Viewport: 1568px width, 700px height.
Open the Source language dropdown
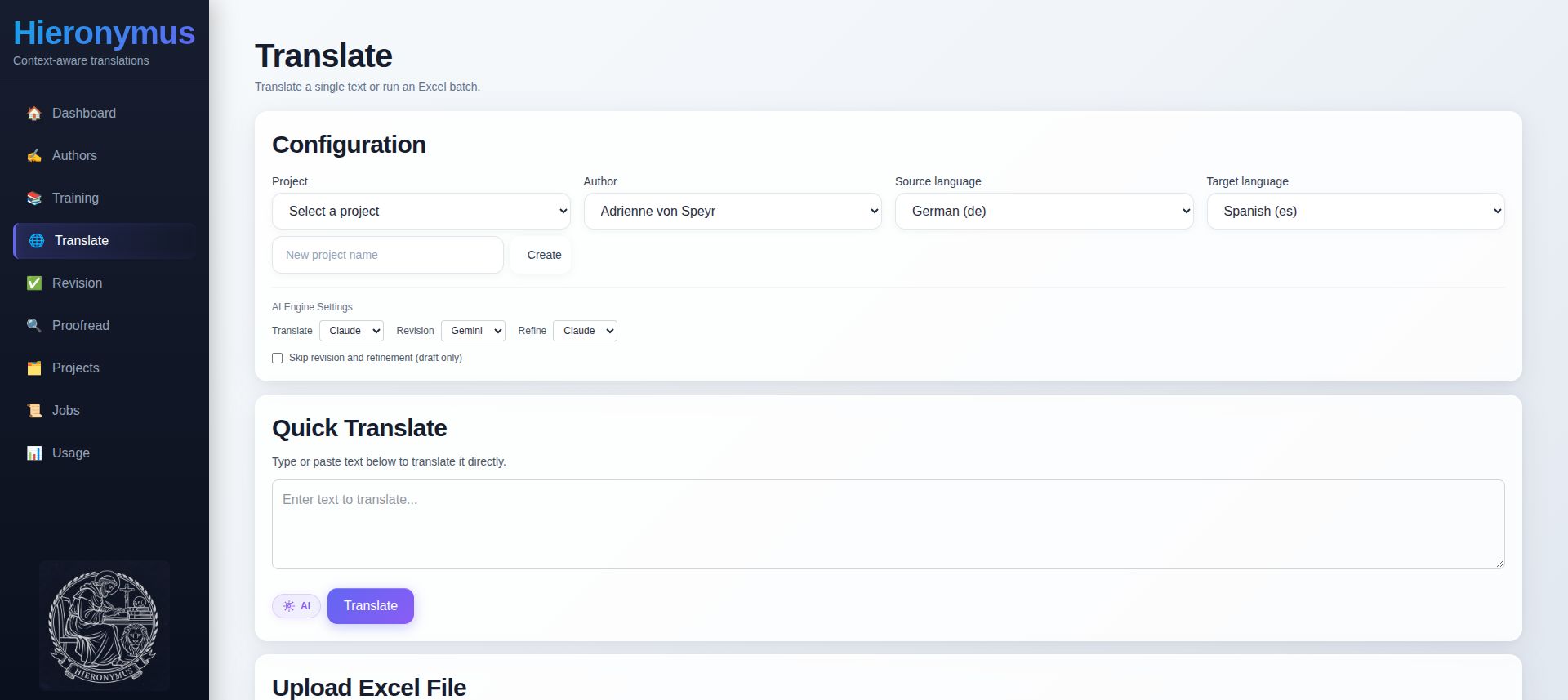pyautogui.click(x=1045, y=212)
